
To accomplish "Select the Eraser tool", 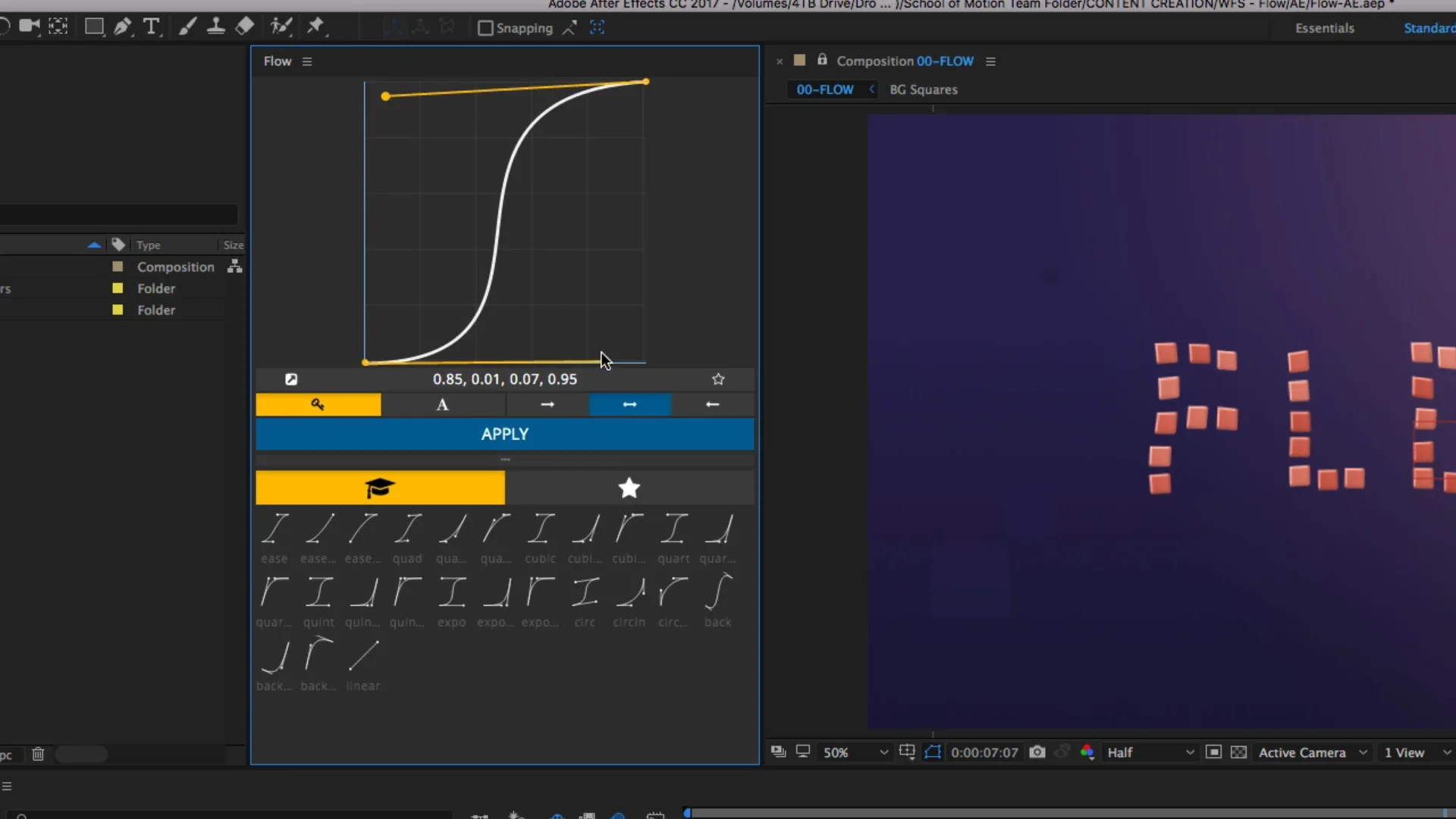I will 244,27.
